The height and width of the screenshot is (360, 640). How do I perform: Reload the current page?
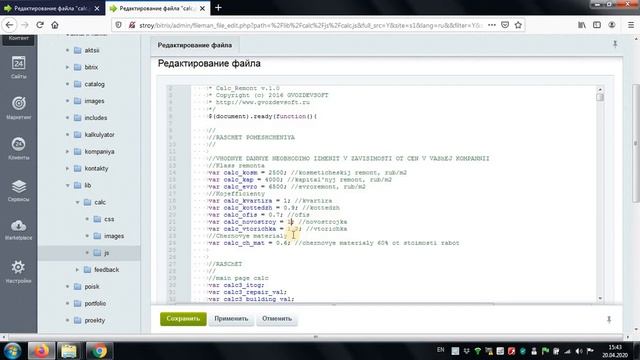40,25
